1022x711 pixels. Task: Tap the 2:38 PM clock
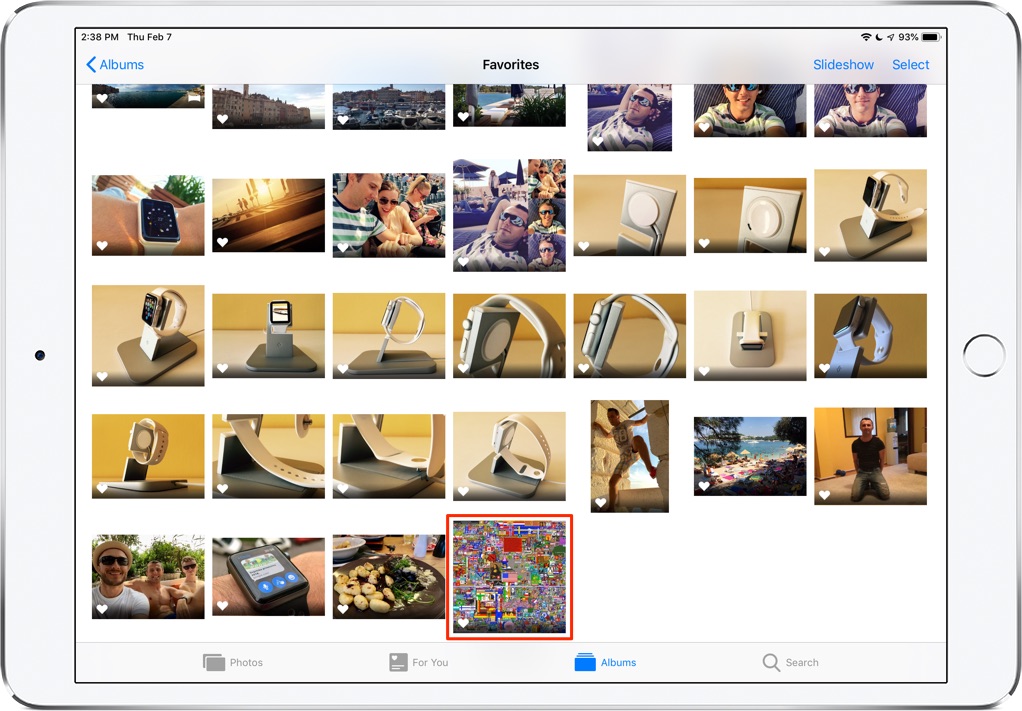[100, 37]
